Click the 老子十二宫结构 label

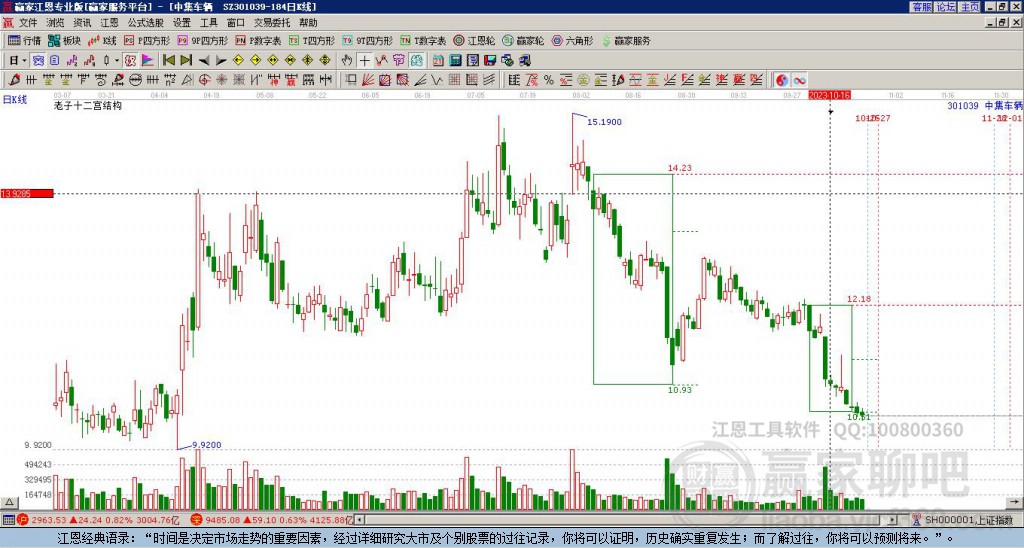[x=88, y=105]
